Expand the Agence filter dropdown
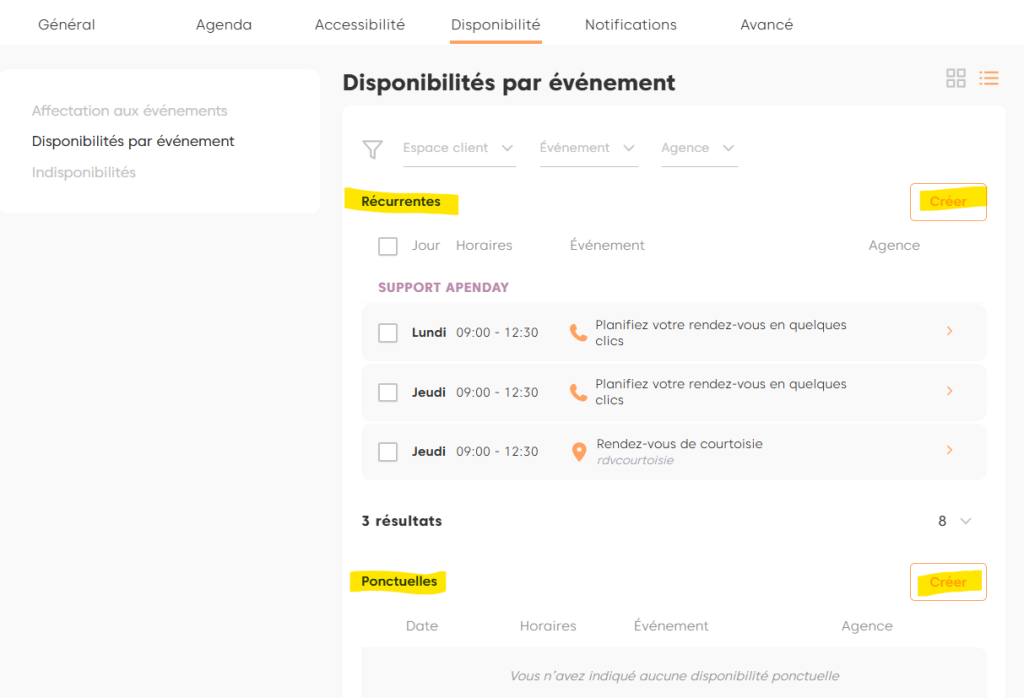Image resolution: width=1024 pixels, height=698 pixels. click(x=698, y=148)
